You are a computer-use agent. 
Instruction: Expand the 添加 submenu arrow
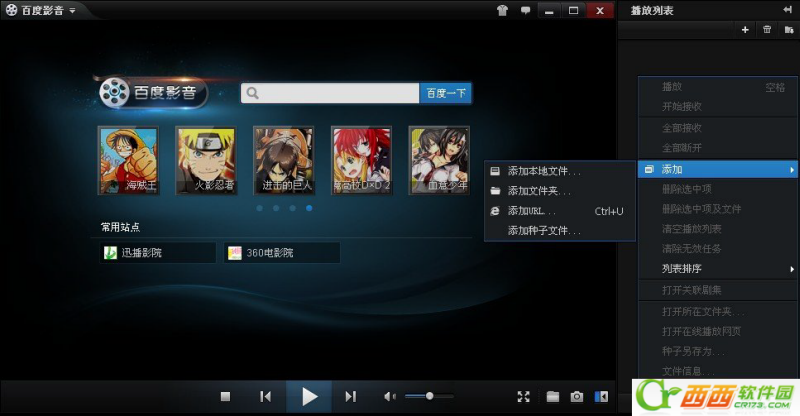click(792, 169)
